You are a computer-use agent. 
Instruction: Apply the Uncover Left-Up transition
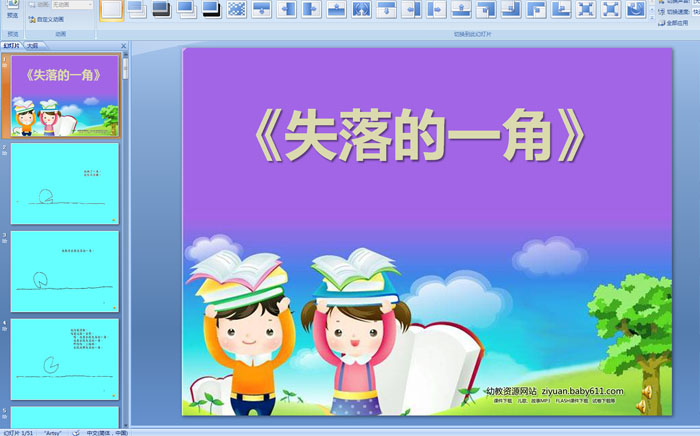point(512,9)
